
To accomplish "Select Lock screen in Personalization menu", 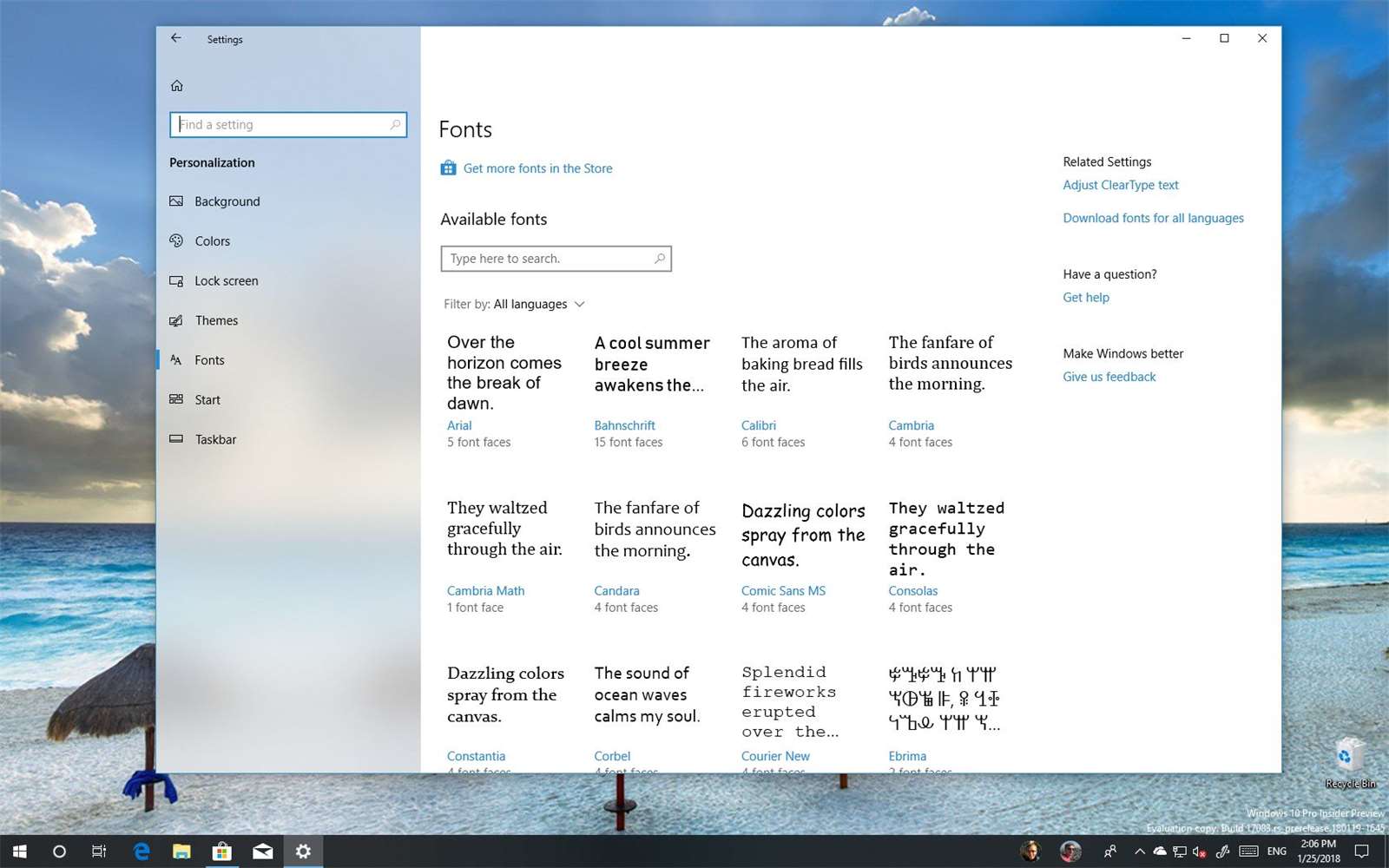I will click(x=227, y=281).
